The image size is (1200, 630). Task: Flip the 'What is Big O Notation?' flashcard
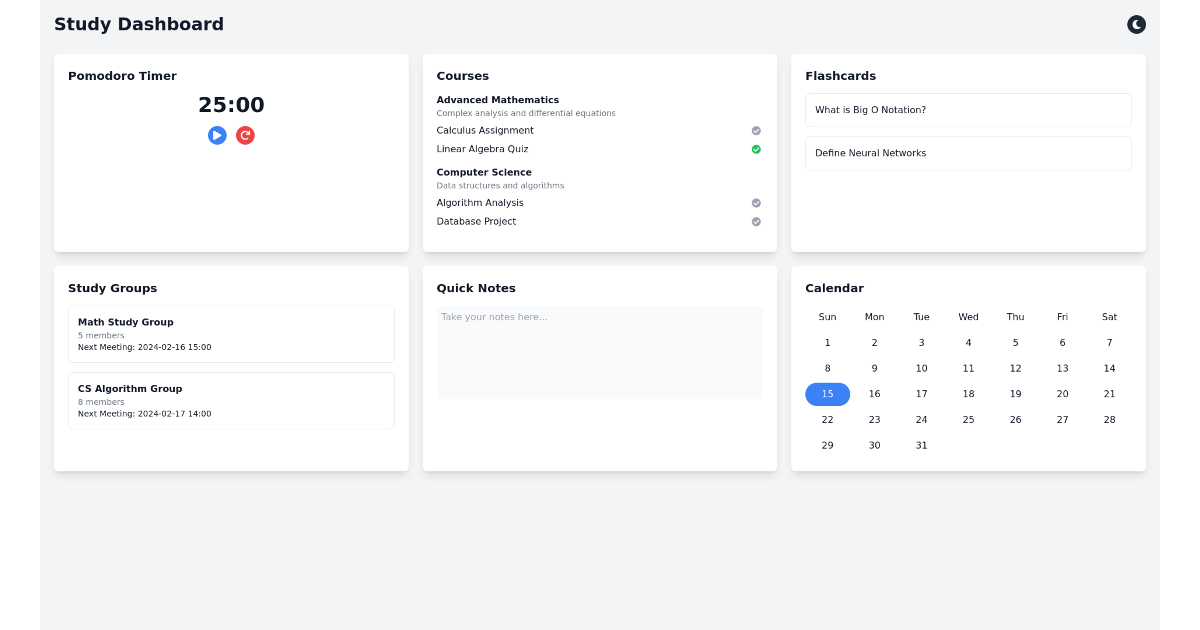[968, 109]
